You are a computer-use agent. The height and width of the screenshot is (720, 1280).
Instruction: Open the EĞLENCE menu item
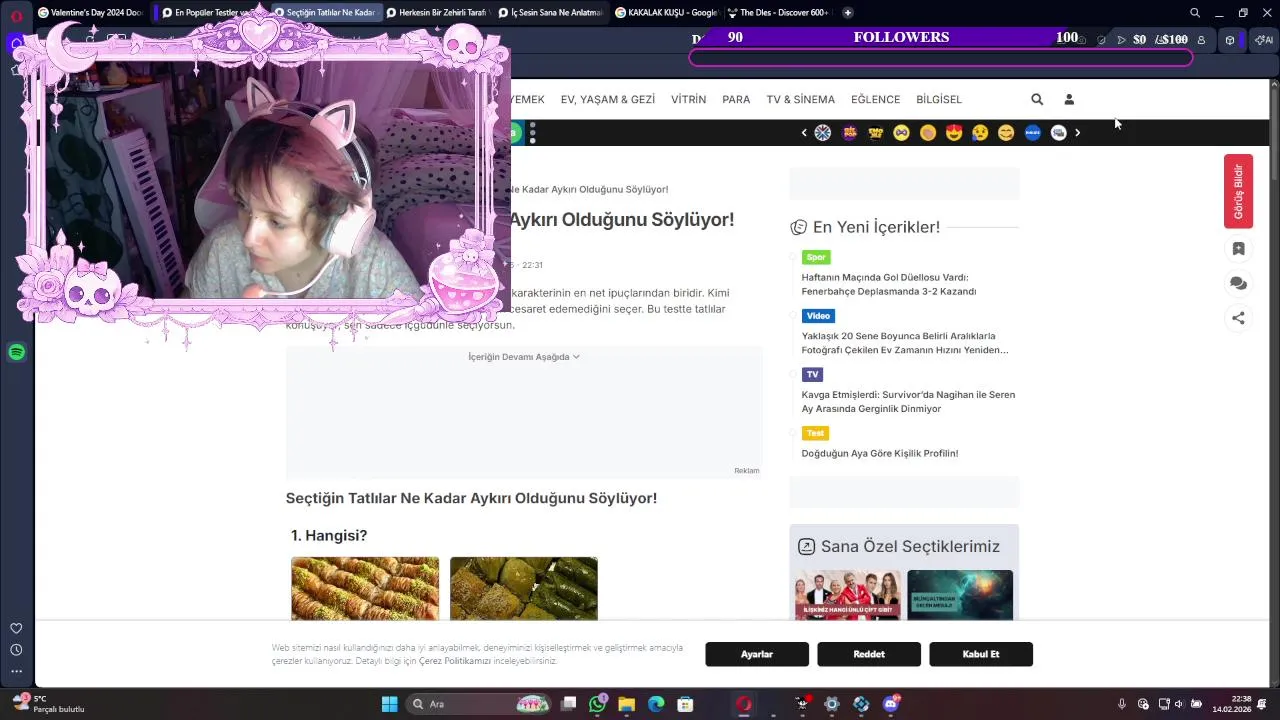[x=875, y=99]
